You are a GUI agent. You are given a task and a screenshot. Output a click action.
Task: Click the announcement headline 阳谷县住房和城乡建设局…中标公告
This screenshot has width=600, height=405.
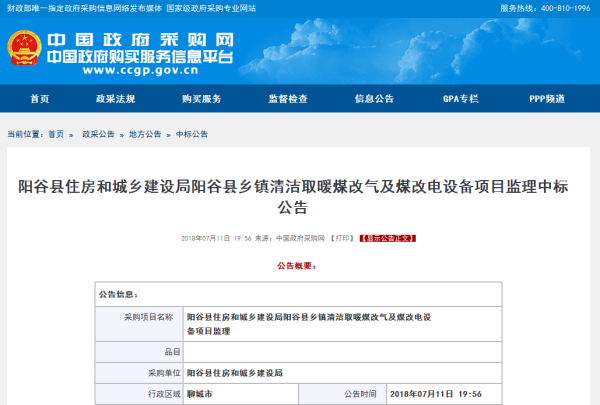tap(293, 197)
